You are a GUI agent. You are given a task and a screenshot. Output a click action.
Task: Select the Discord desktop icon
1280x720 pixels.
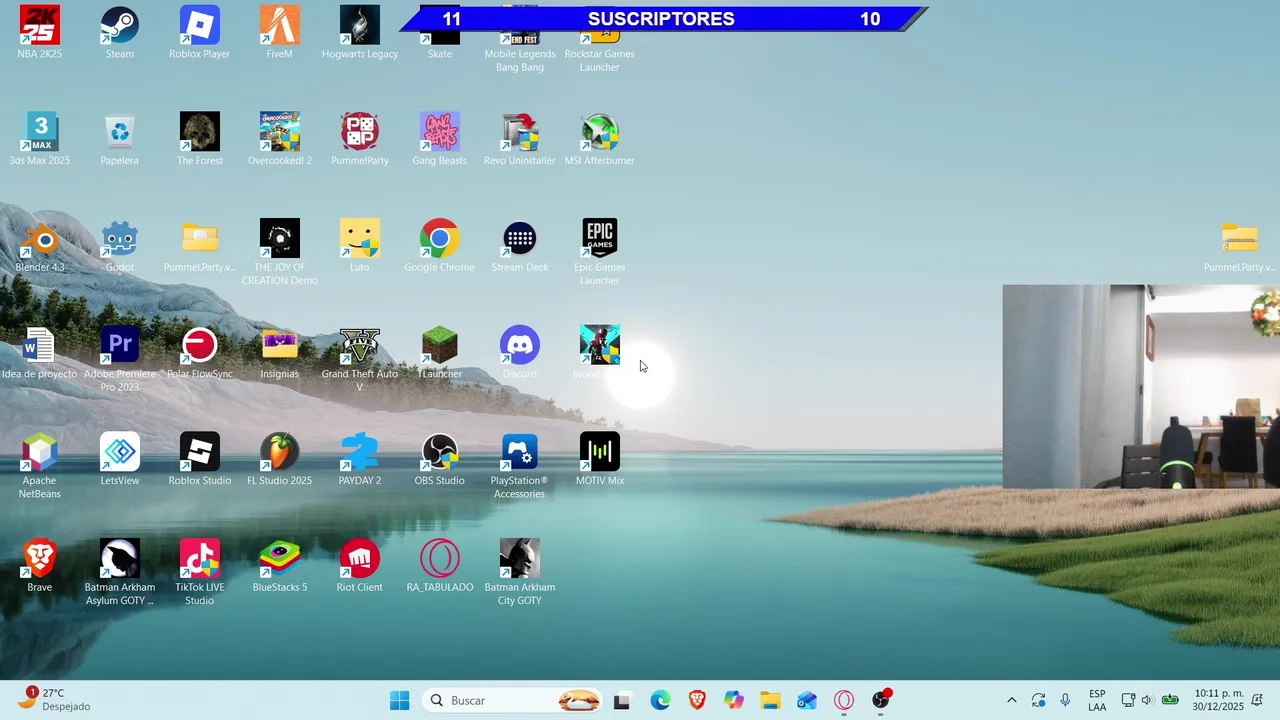pos(520,346)
